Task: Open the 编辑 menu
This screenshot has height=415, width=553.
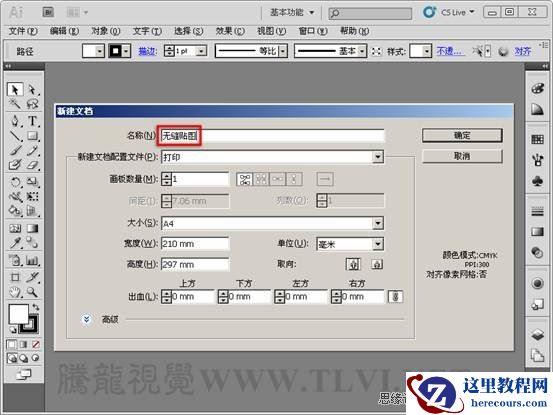Action: tap(64, 31)
